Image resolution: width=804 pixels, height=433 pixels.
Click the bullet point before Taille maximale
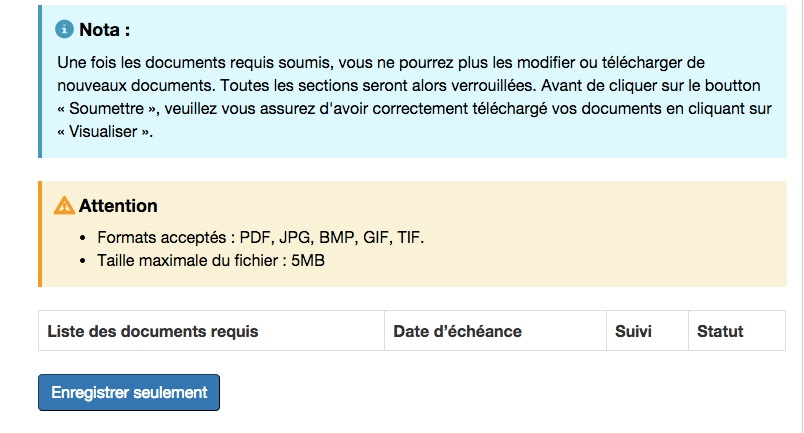coord(83,260)
